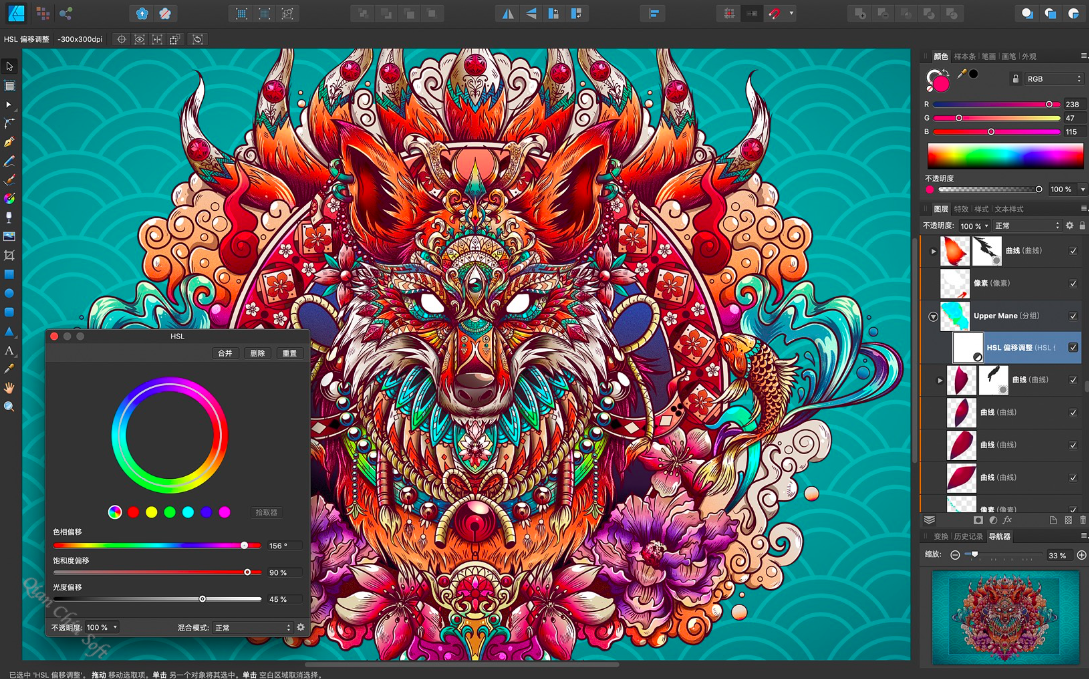
Task: Toggle visibility of first 像素 layer
Action: coord(1073,283)
